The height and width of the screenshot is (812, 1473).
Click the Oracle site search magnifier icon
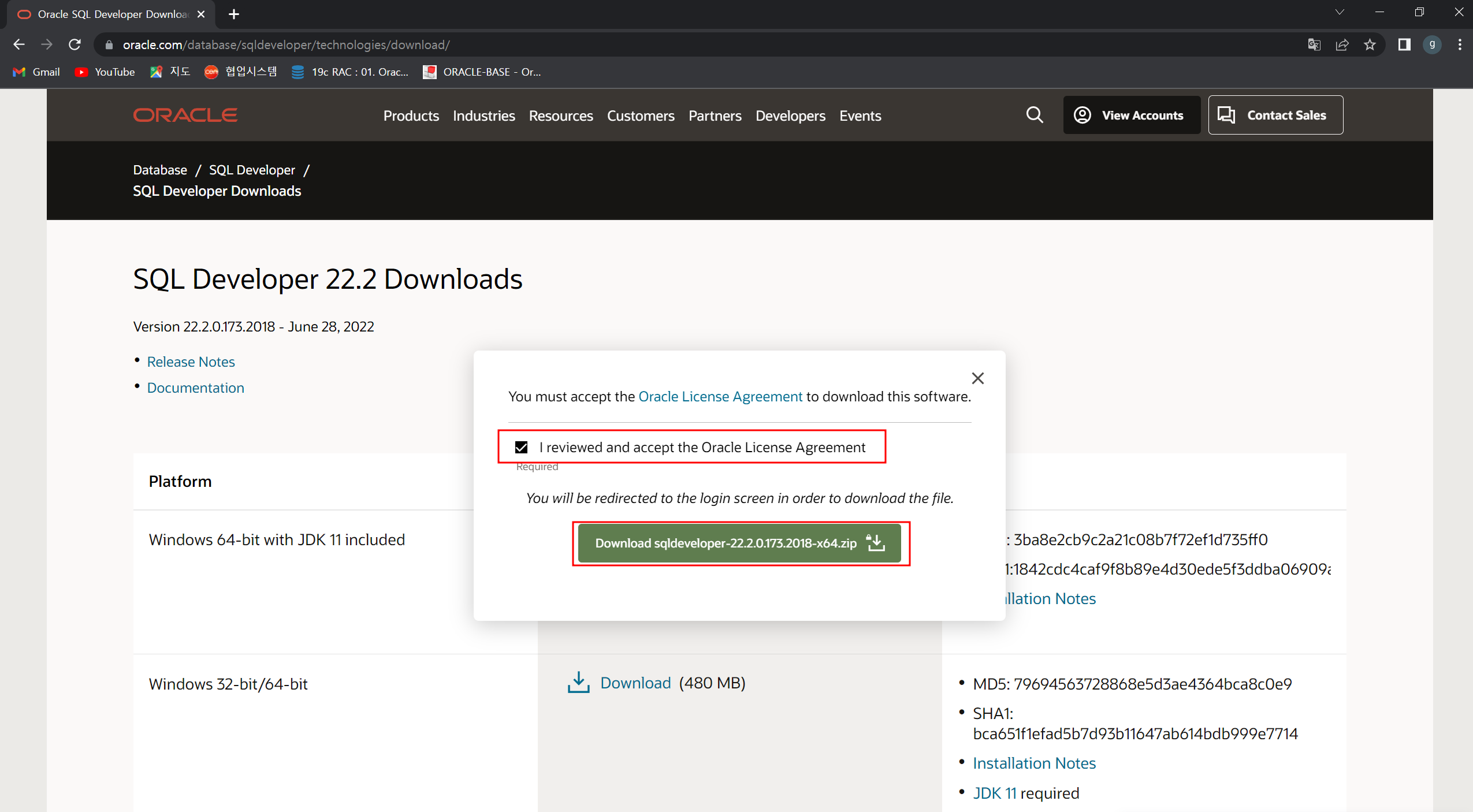tap(1034, 115)
